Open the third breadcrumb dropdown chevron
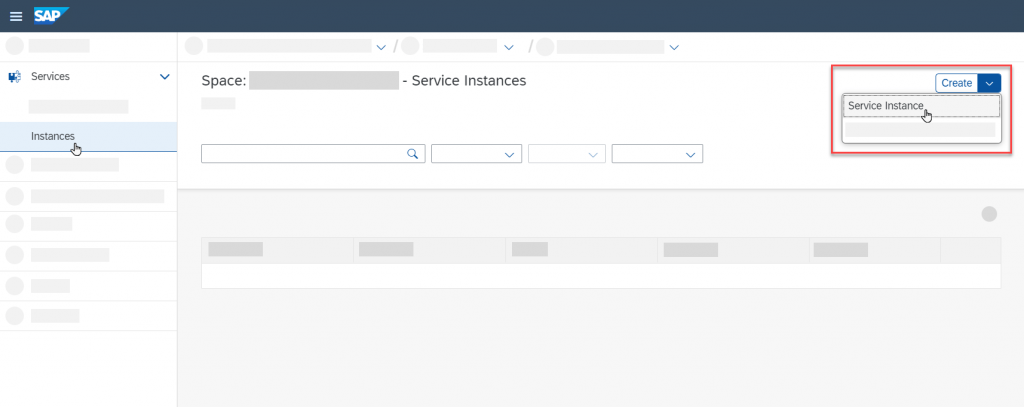1024x407 pixels. [675, 47]
